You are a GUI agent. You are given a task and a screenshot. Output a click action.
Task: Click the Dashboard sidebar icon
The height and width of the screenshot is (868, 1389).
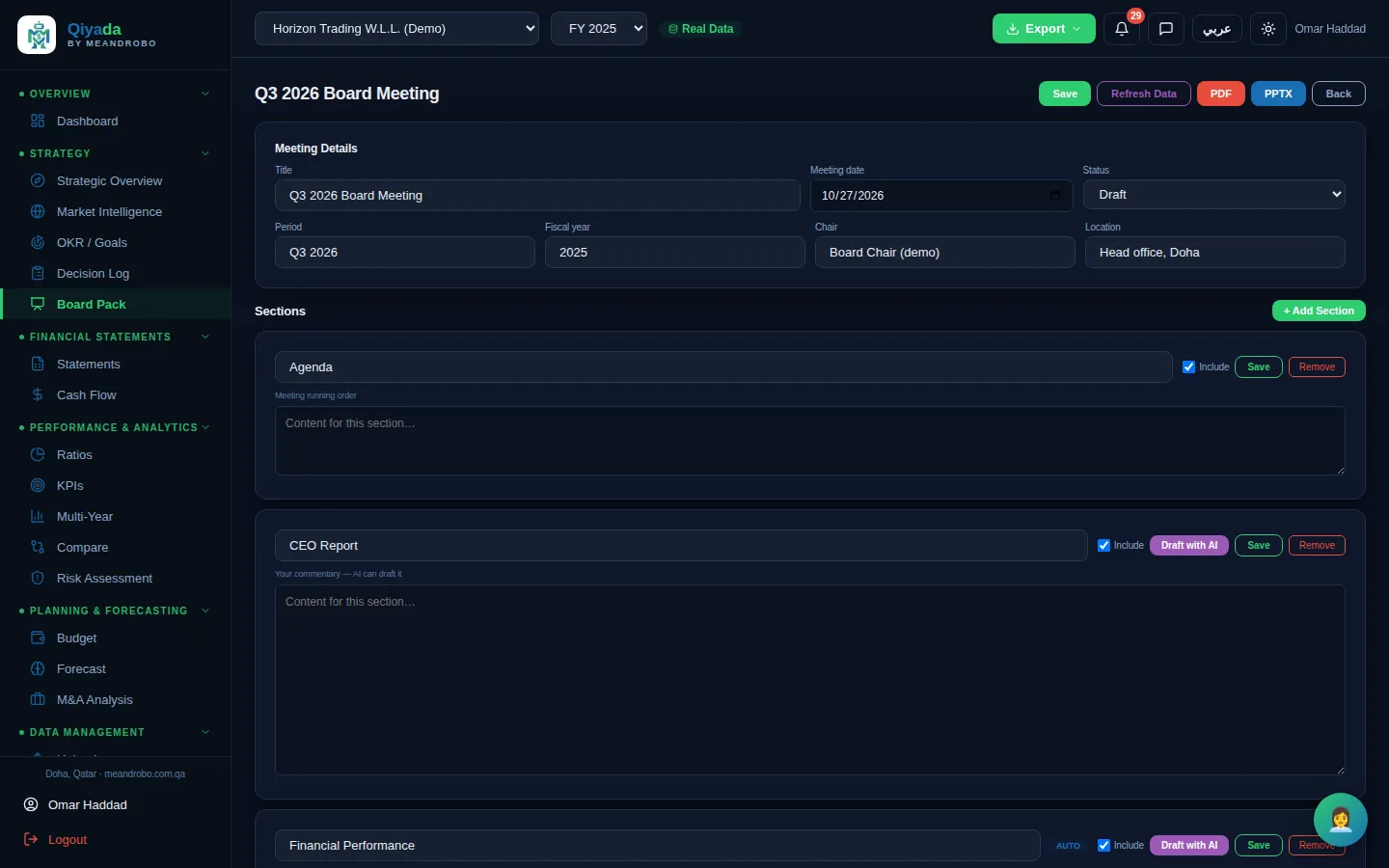(38, 121)
